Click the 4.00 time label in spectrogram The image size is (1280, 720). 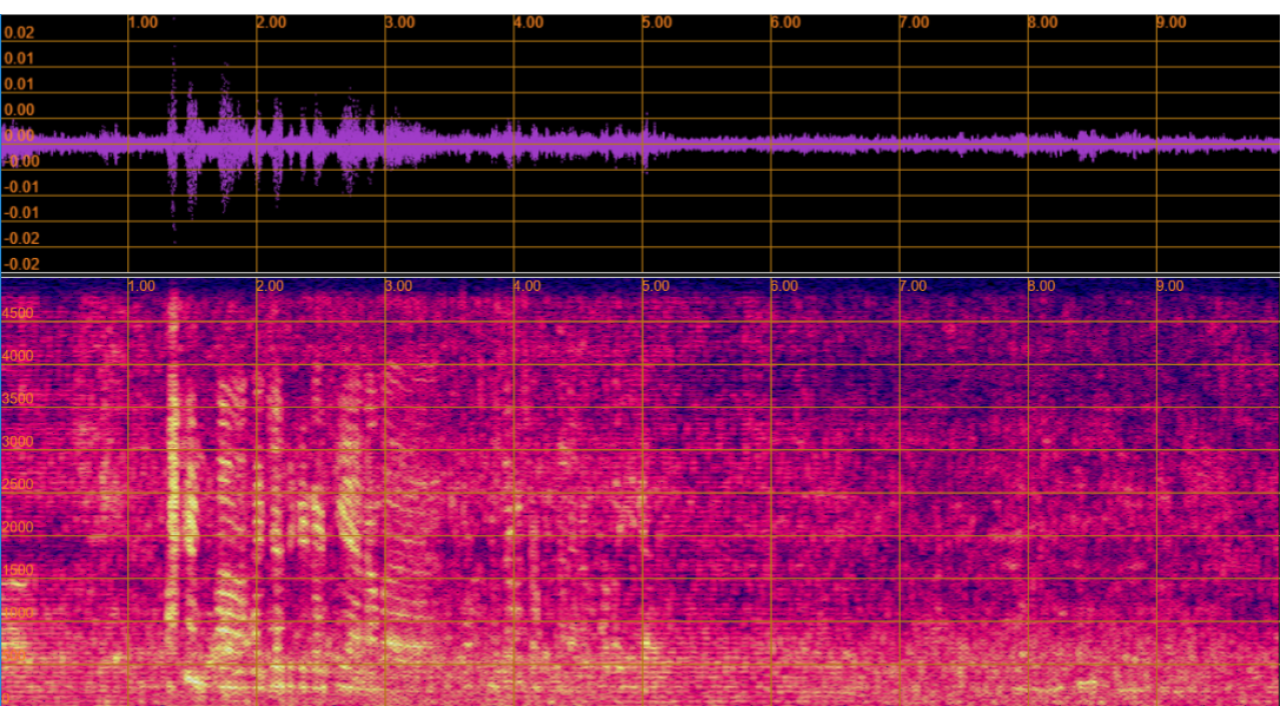click(527, 286)
